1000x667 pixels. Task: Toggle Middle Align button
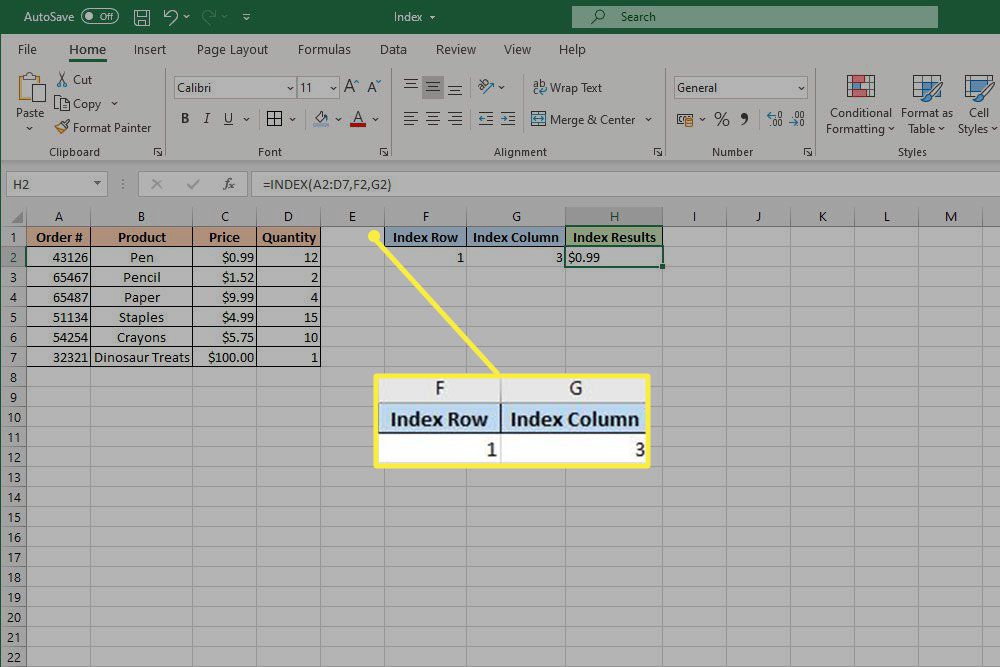433,86
